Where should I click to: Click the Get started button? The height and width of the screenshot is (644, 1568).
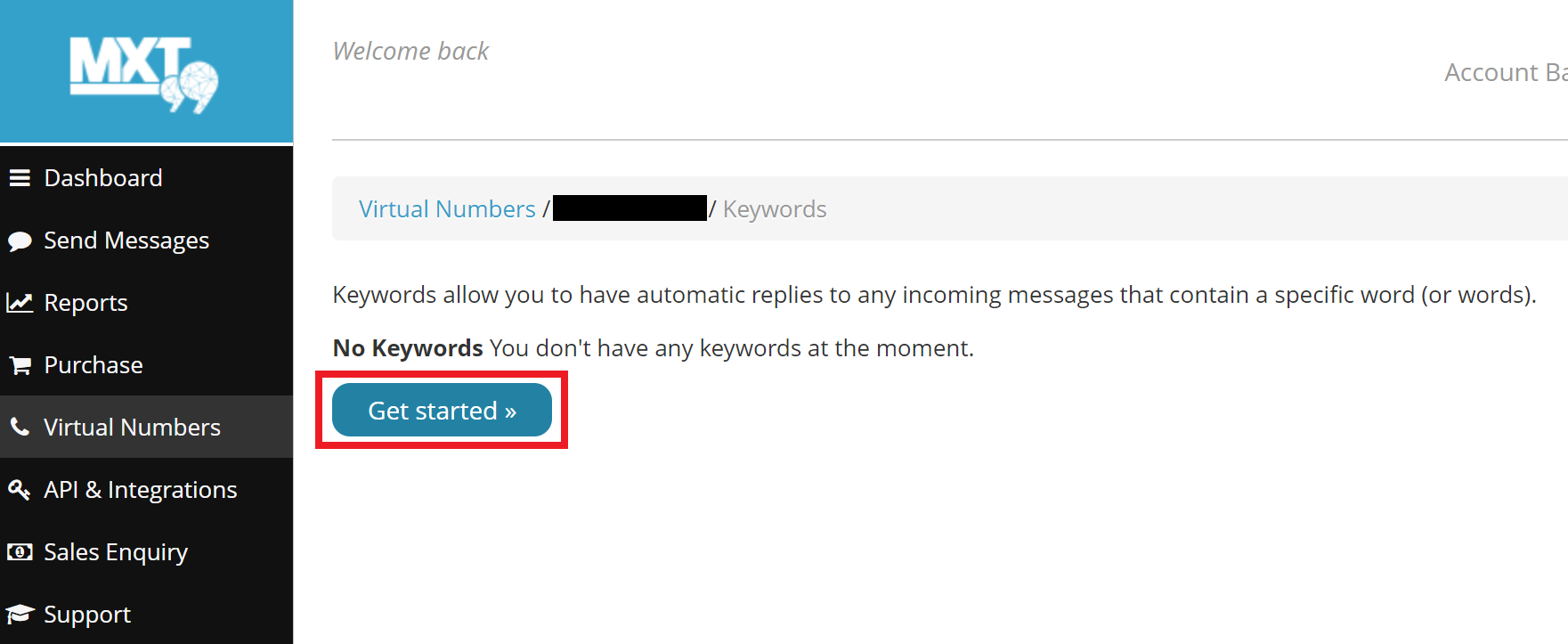point(441,410)
